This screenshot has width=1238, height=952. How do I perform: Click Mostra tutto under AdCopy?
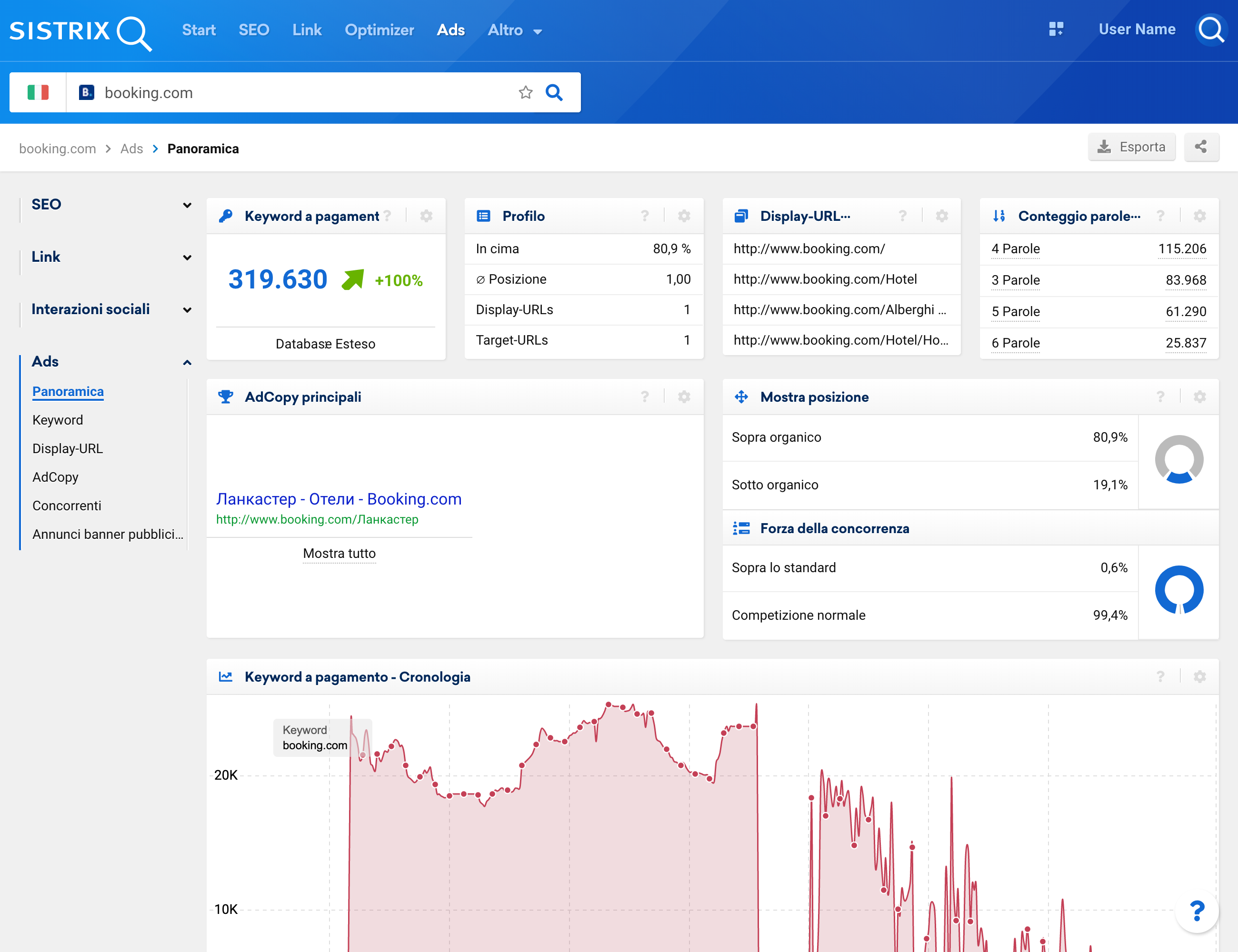tap(339, 554)
